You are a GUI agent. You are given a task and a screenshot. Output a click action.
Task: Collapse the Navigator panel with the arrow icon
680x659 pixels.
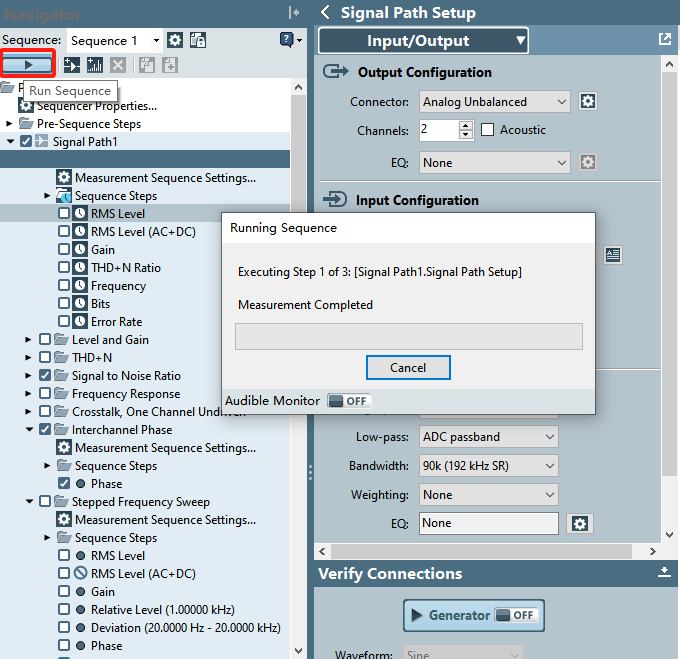pyautogui.click(x=293, y=12)
